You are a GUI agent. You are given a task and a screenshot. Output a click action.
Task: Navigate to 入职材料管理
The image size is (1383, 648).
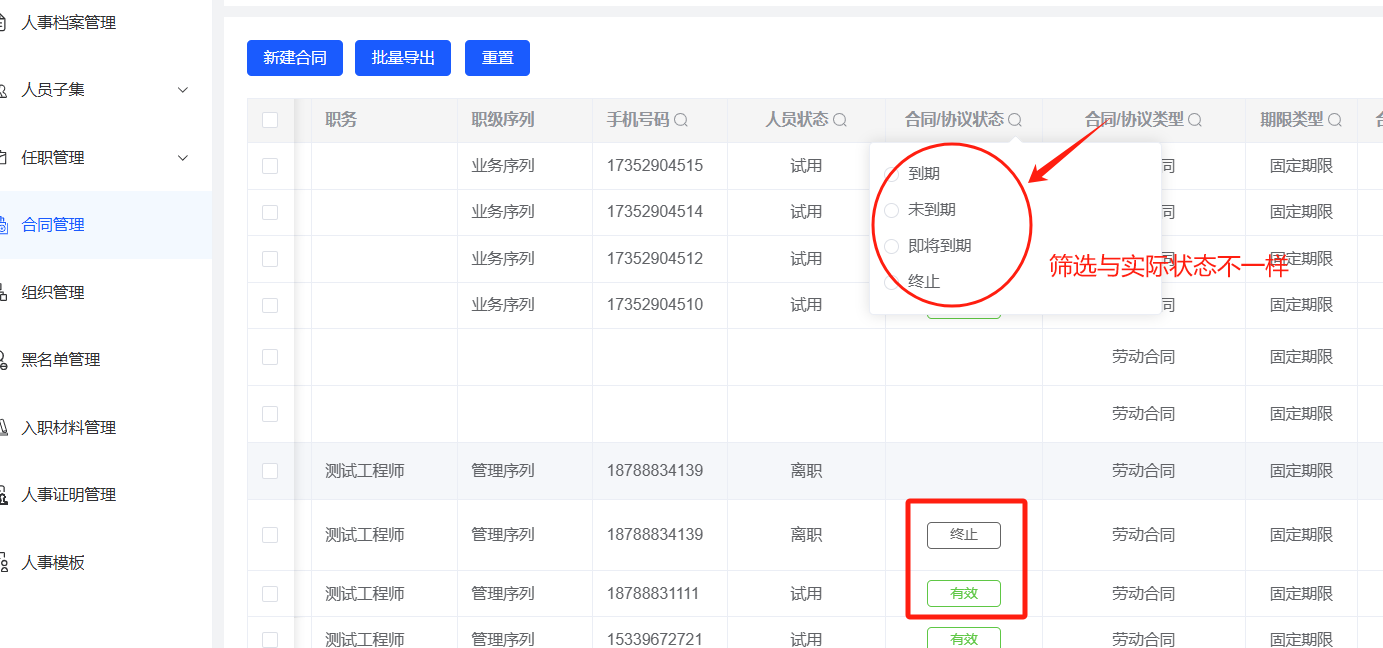click(68, 428)
